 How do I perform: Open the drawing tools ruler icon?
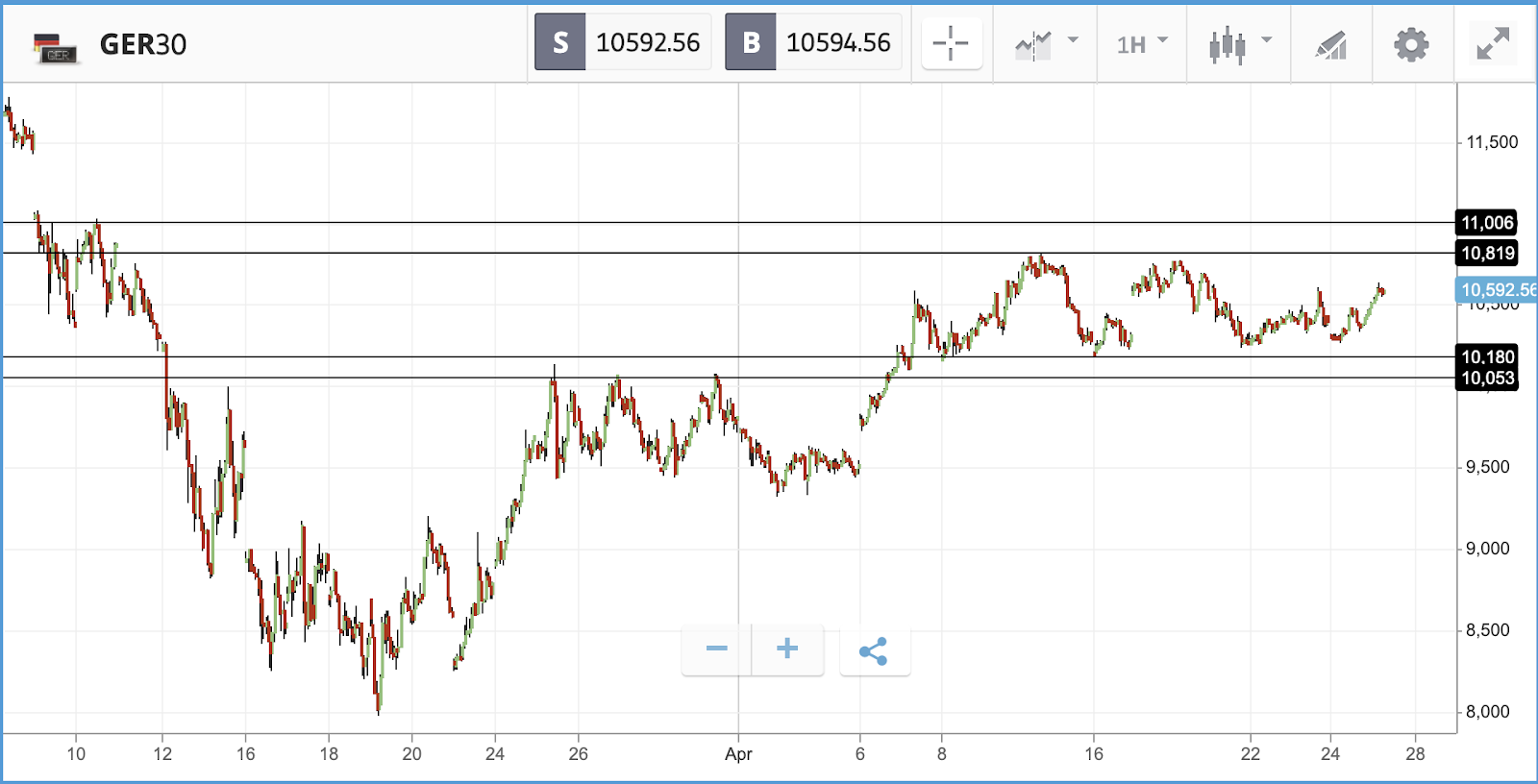click(1331, 45)
